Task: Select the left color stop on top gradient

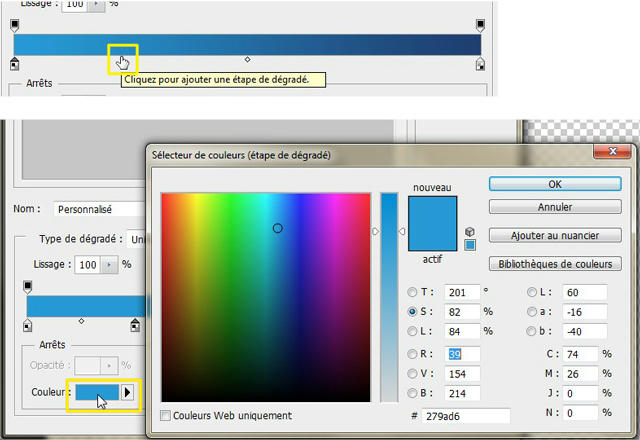Action: (x=14, y=64)
